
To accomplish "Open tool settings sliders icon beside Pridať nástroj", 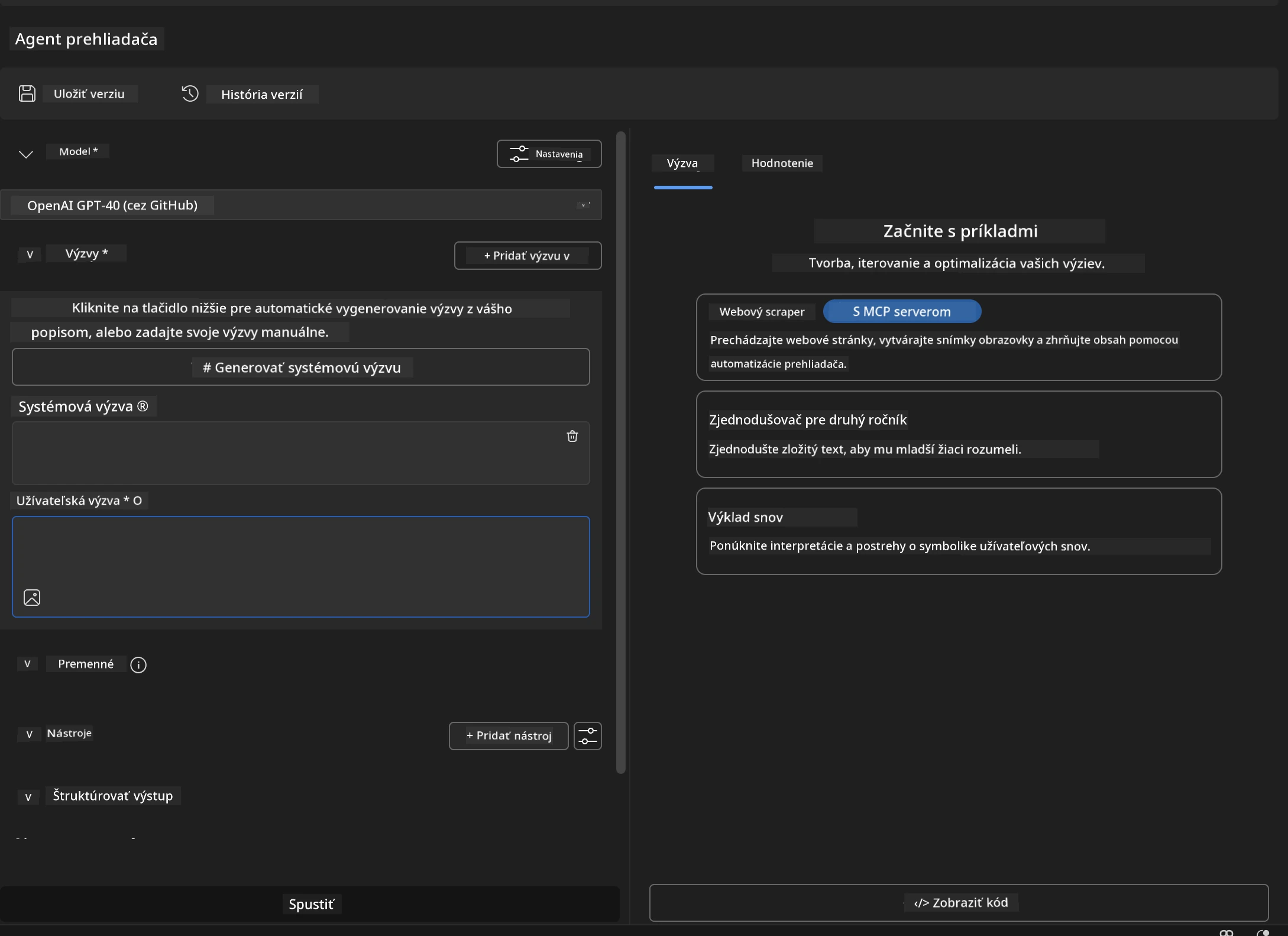I will [587, 735].
